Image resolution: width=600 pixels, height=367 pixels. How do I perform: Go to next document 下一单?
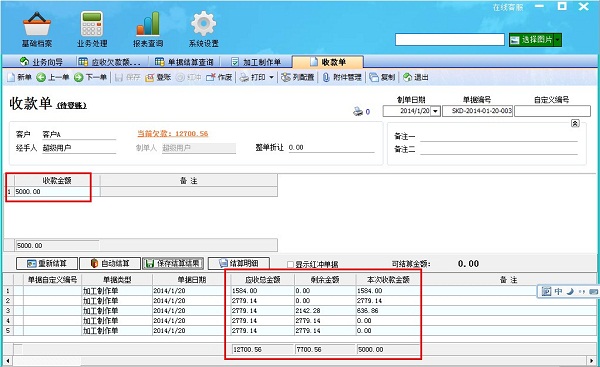click(90, 77)
